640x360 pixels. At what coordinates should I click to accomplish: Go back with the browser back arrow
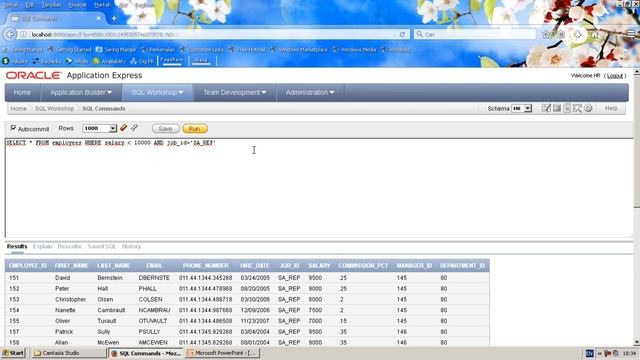click(x=10, y=35)
